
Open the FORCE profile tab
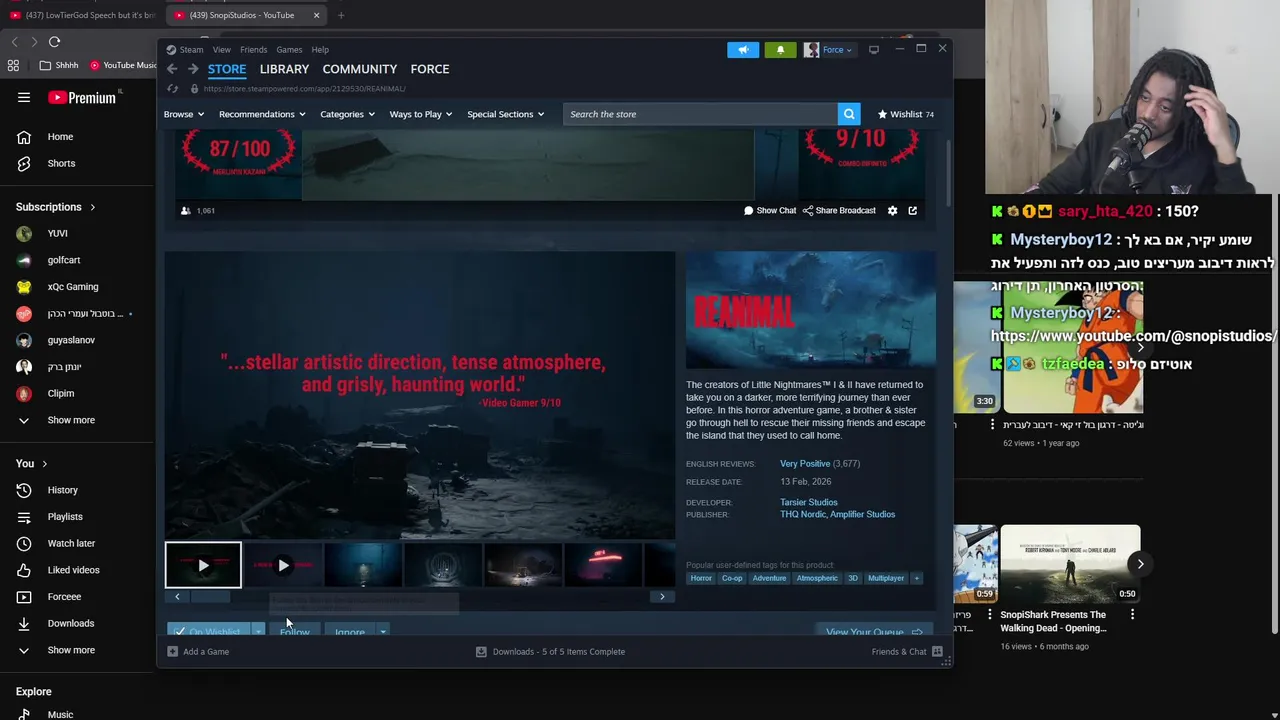(430, 69)
